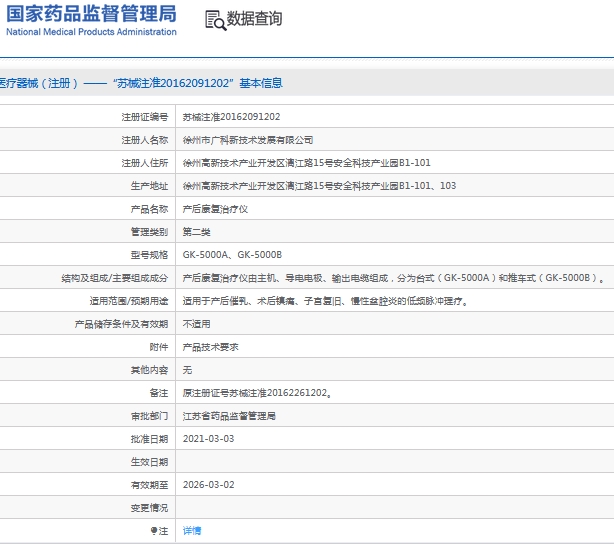Select the structure description starting 产后康复治疗仪由主机
Image resolution: width=614 pixels, height=551 pixels.
point(394,278)
